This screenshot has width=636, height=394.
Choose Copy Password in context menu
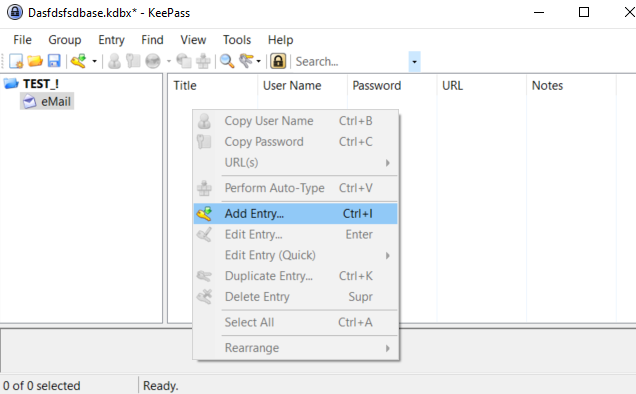pos(295,142)
